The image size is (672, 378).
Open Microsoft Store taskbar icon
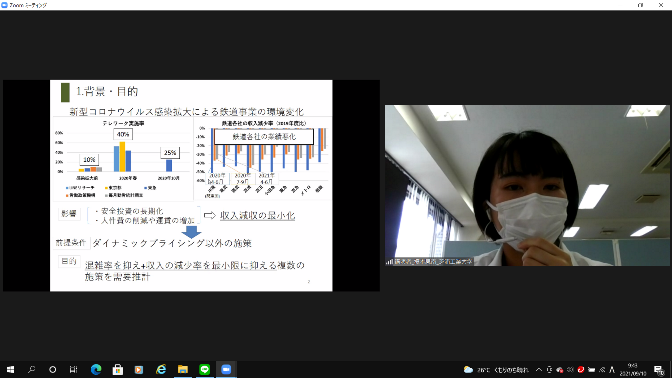pos(117,369)
